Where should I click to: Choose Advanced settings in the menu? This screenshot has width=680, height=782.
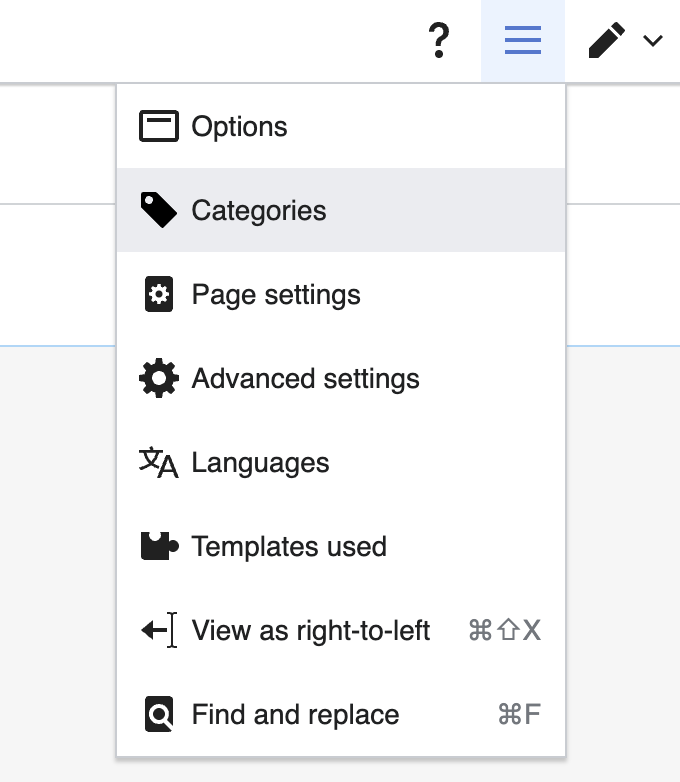tap(305, 379)
